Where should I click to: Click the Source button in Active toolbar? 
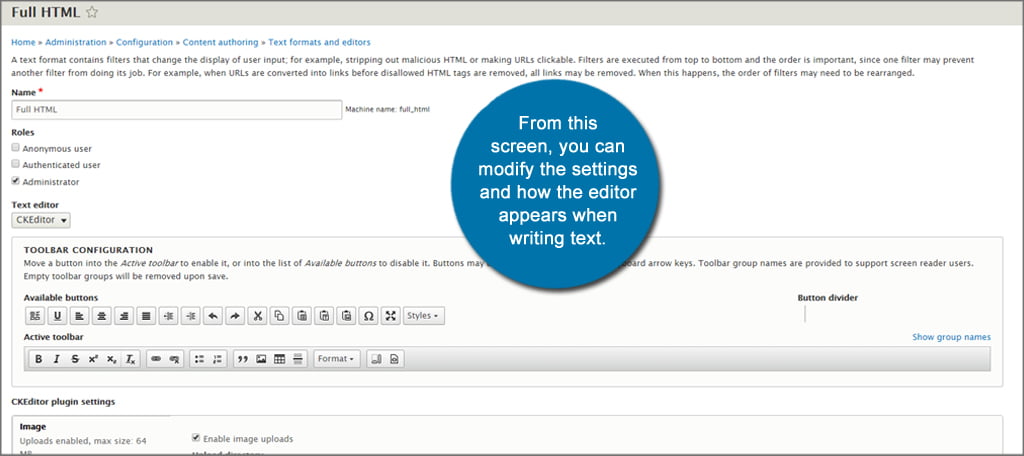pyautogui.click(x=394, y=359)
